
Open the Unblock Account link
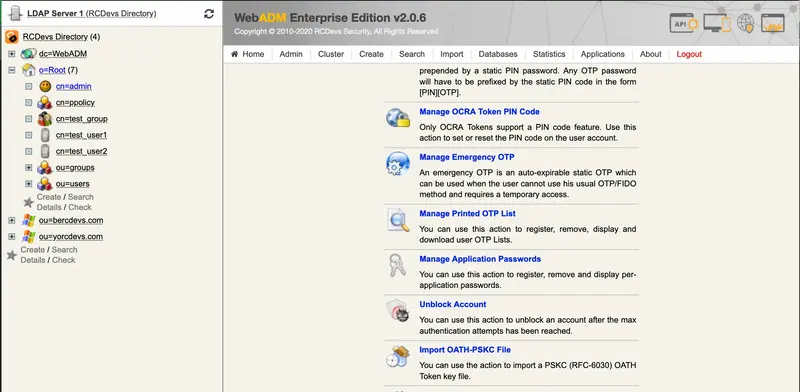(x=453, y=304)
